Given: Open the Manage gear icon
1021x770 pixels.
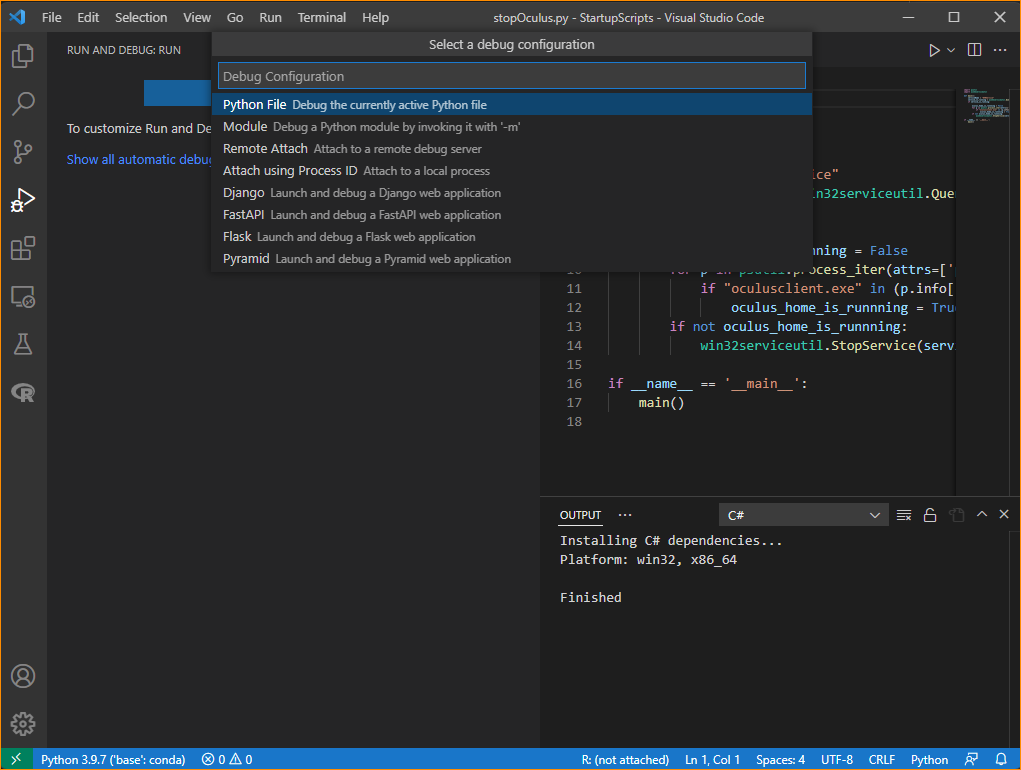Looking at the screenshot, I should click(x=23, y=724).
